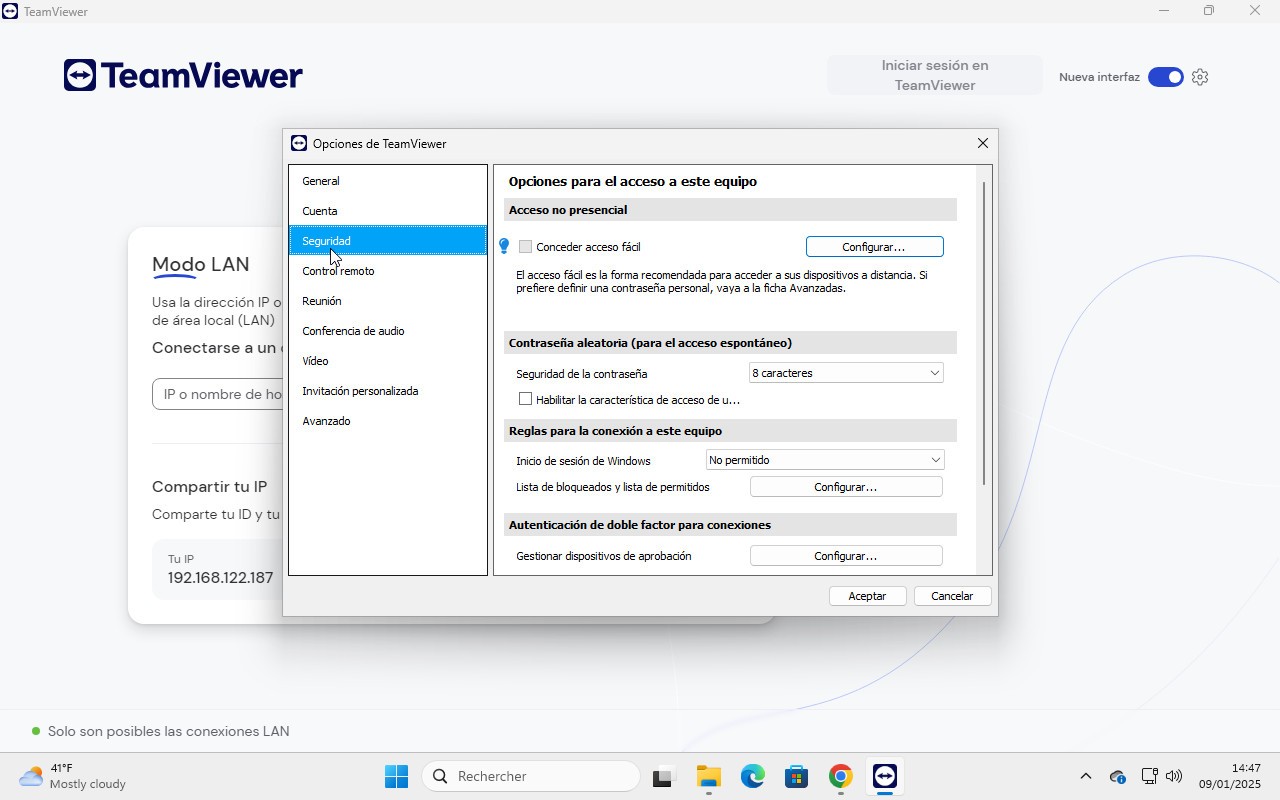Click the settings gear icon beside Nueva interfaz
The height and width of the screenshot is (800, 1280).
tap(1201, 77)
